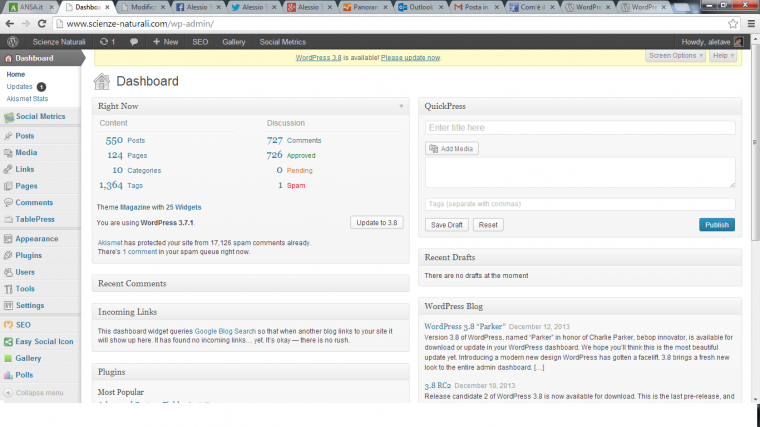Open the 3.8 RC2 blog post link
Screen dimensions: 760x427
click(438, 385)
